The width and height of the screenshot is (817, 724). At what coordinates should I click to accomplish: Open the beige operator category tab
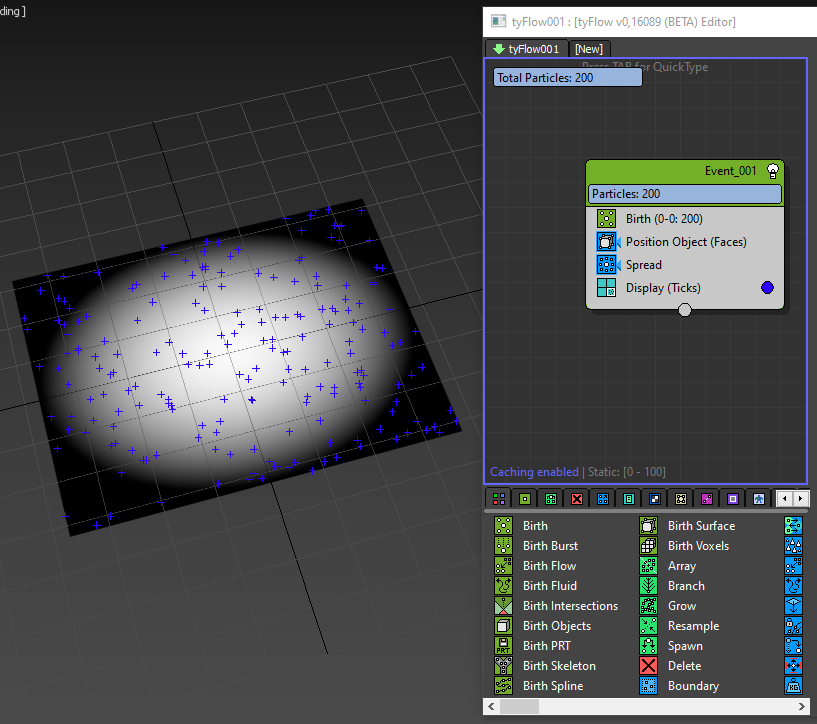[x=681, y=499]
